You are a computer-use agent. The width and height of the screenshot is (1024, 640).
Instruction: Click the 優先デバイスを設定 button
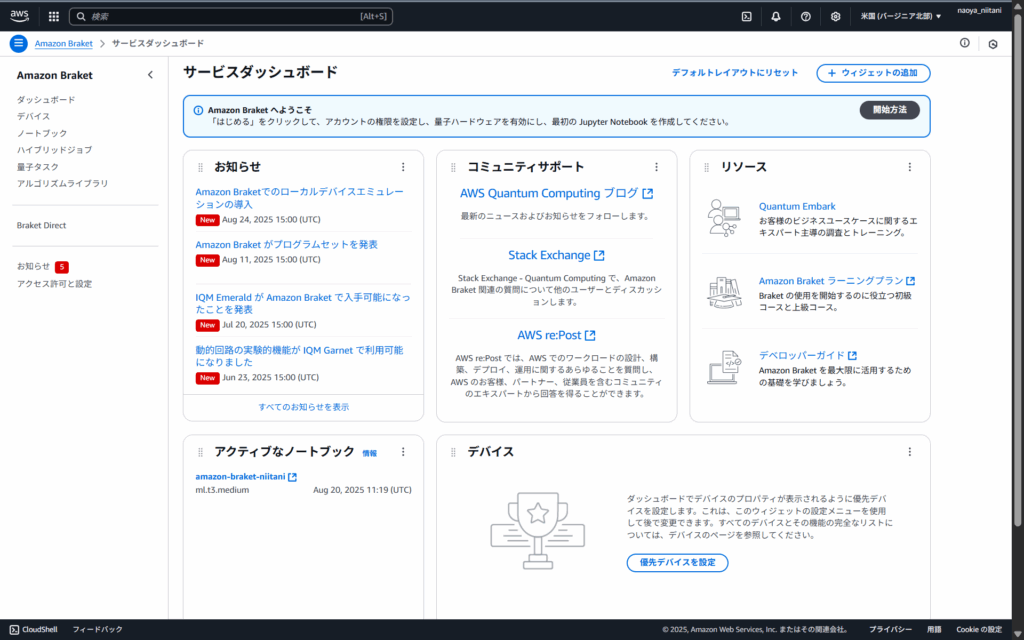[x=677, y=562]
